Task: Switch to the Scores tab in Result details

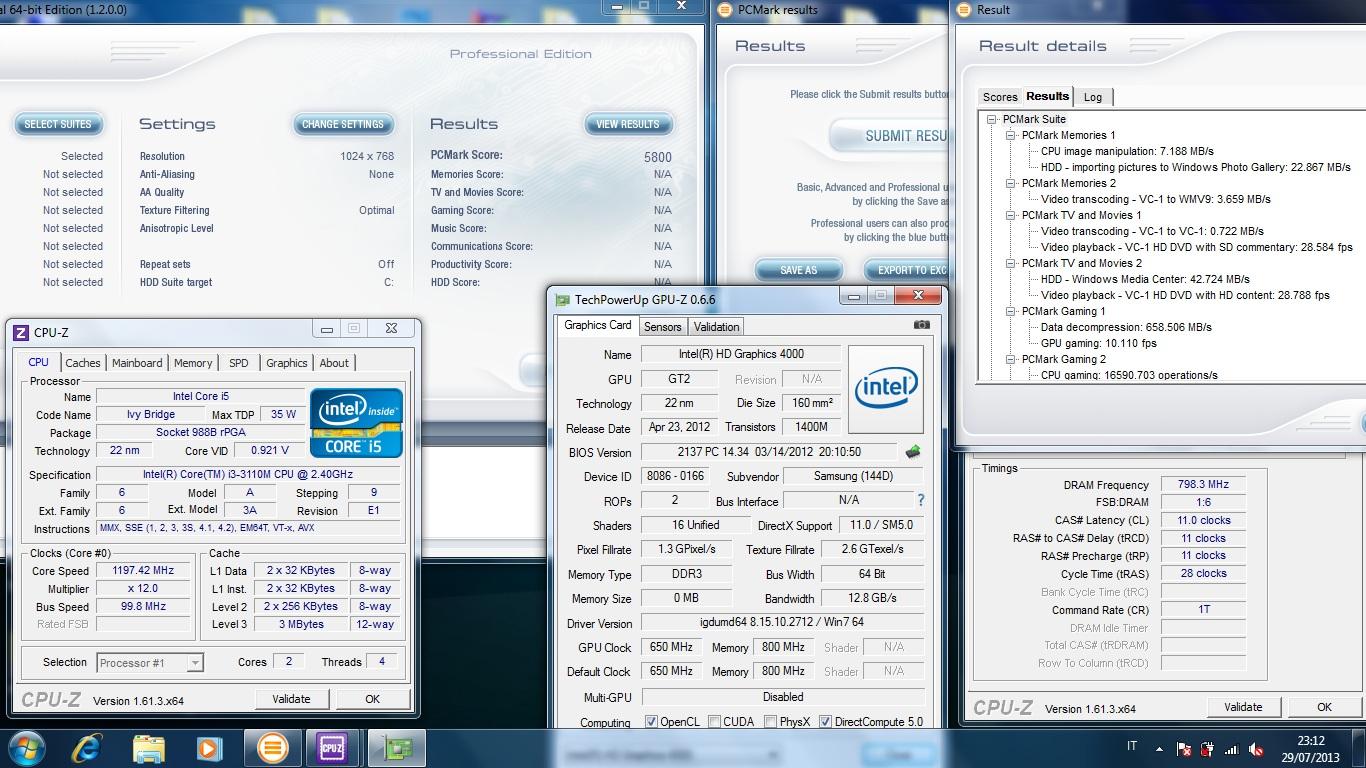Action: click(1000, 97)
